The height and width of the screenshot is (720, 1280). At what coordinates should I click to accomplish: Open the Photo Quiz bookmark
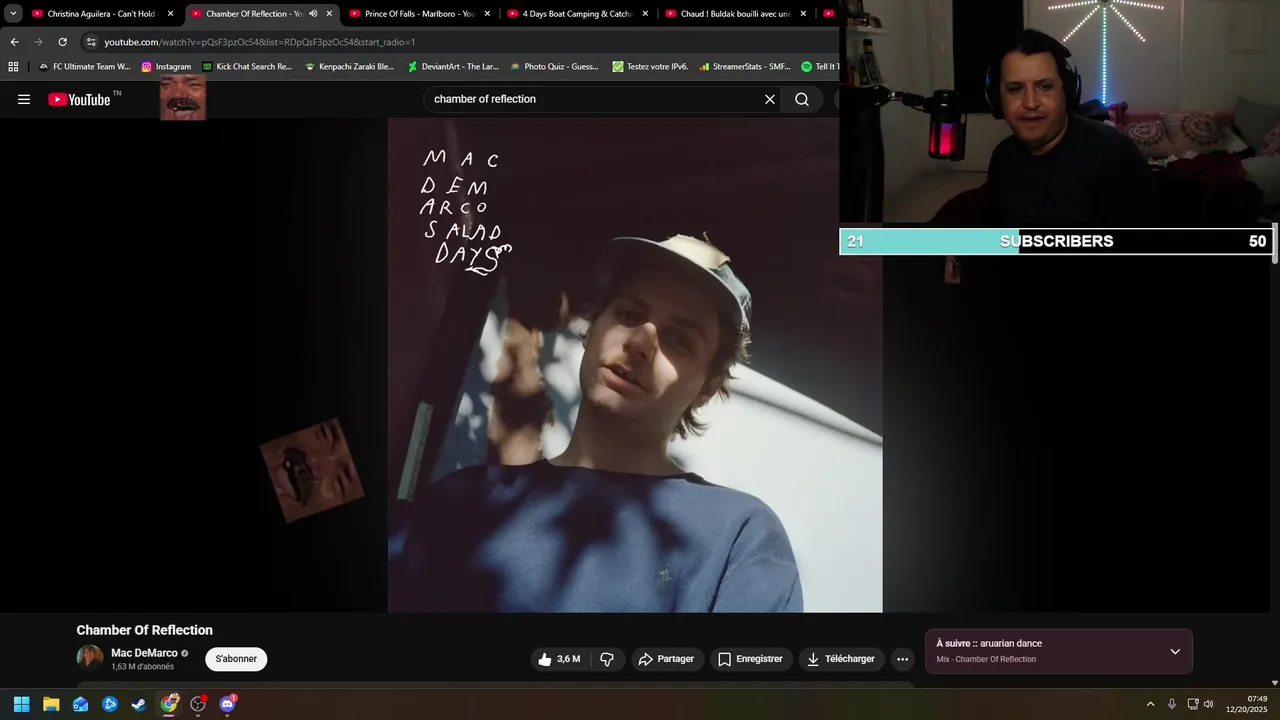554,66
